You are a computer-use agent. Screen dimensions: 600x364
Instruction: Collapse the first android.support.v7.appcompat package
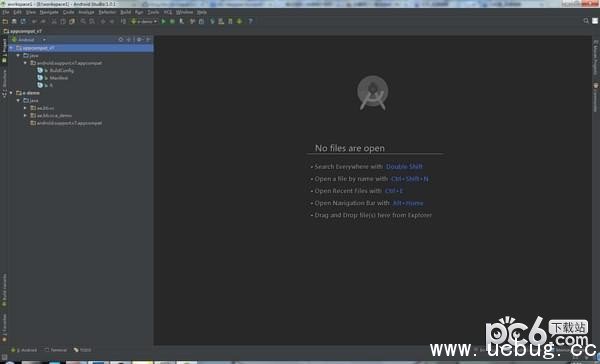point(26,63)
